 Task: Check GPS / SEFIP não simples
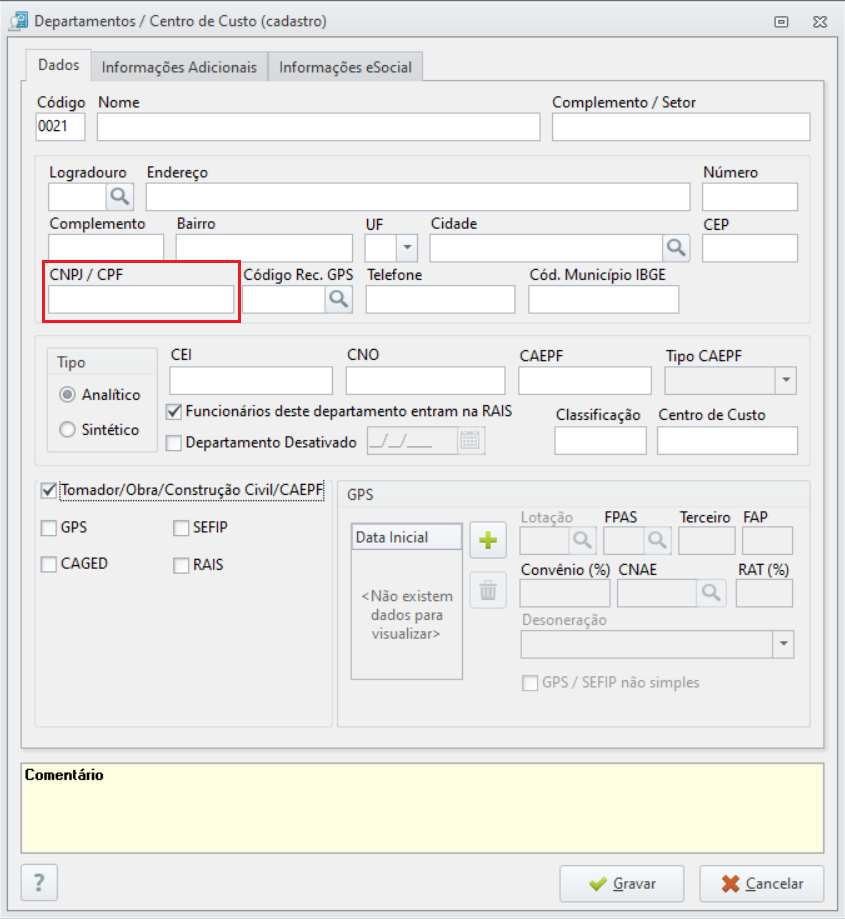coord(530,683)
